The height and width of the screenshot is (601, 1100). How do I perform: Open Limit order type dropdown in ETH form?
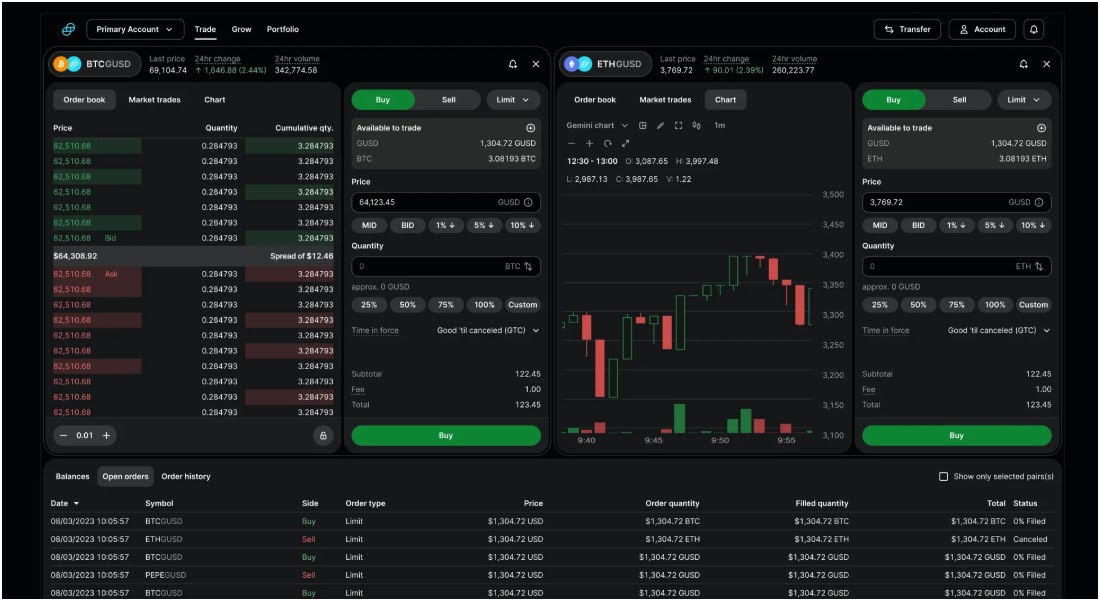(x=1024, y=100)
